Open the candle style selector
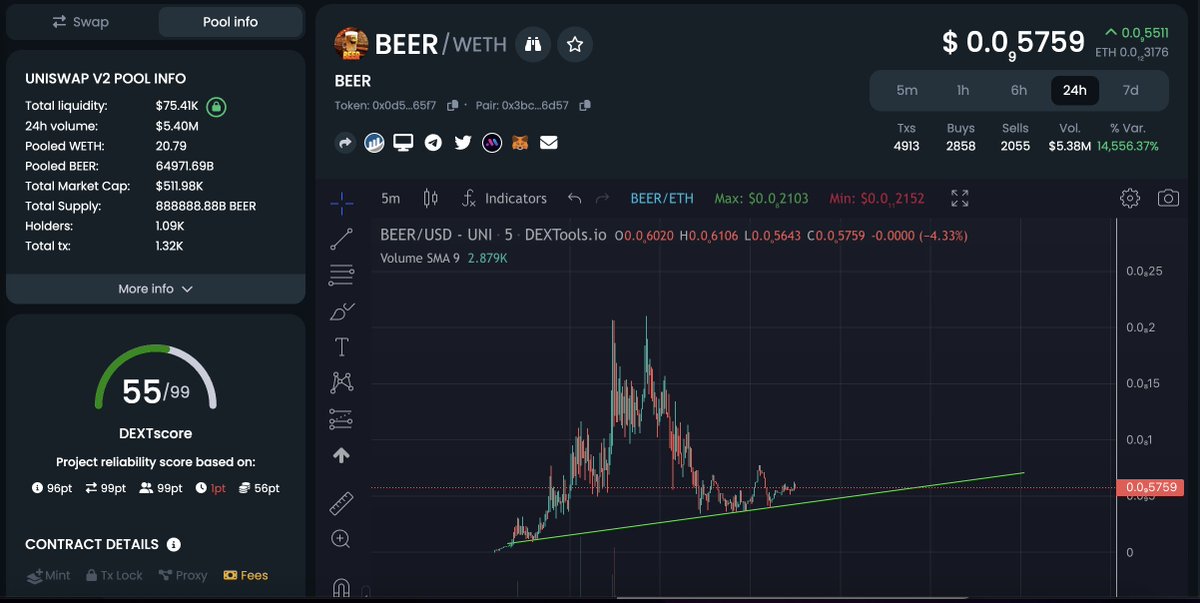This screenshot has height=603, width=1200. click(x=430, y=198)
